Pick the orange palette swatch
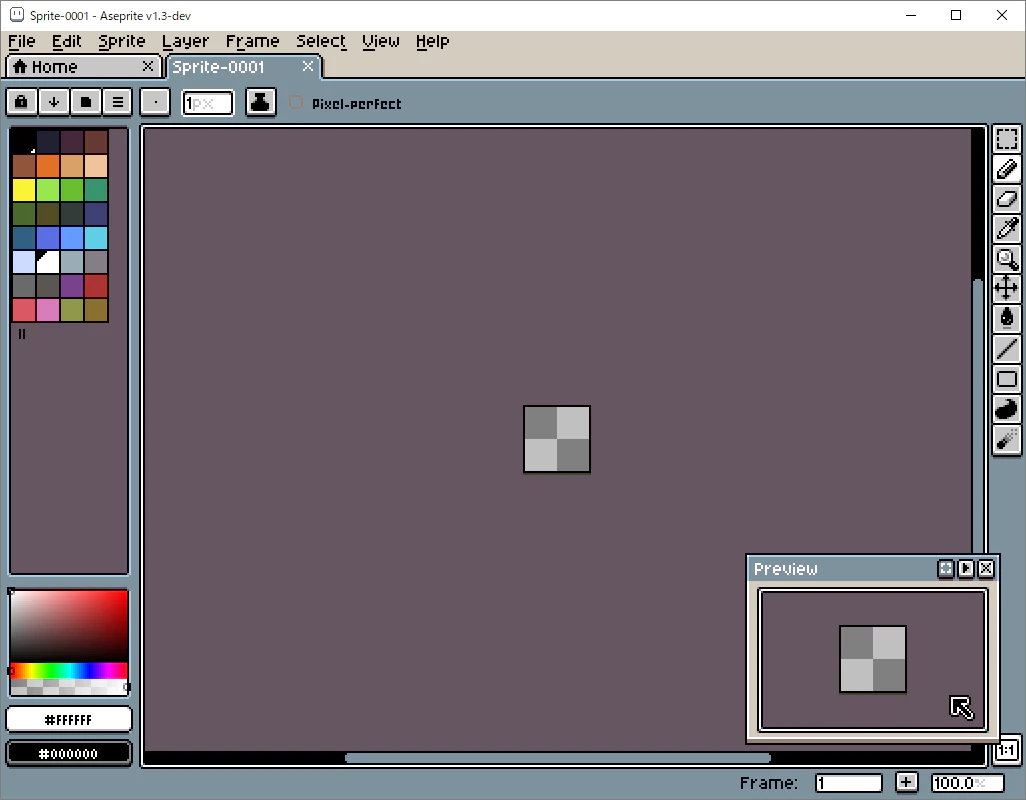This screenshot has width=1026, height=800. [48, 165]
